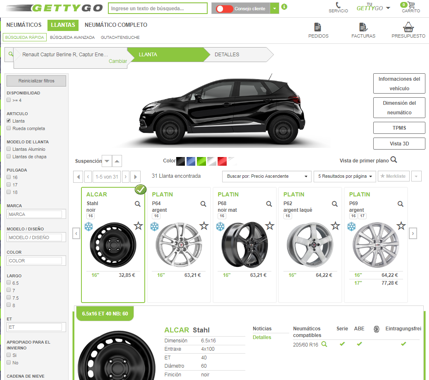Click the Vista 3D button
The width and height of the screenshot is (429, 380).
399,144
